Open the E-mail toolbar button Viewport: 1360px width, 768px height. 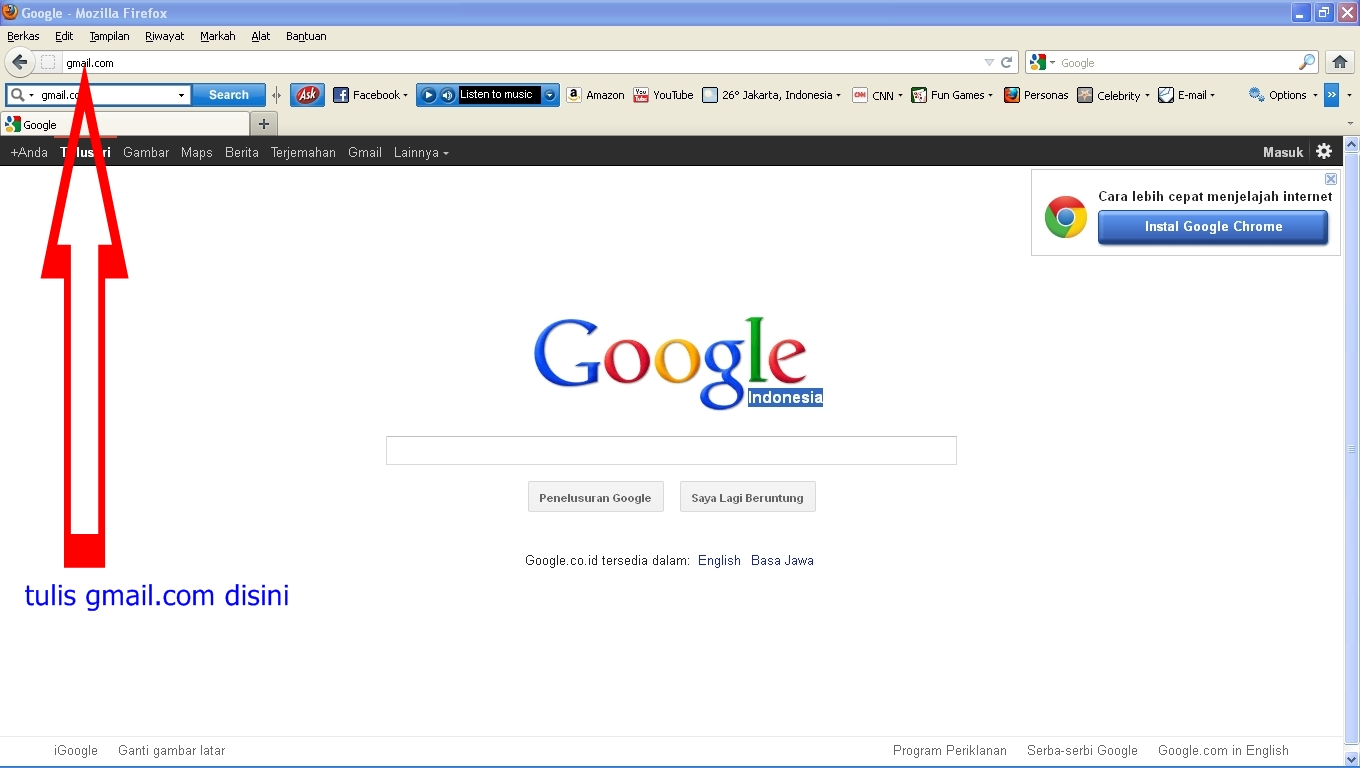1186,95
